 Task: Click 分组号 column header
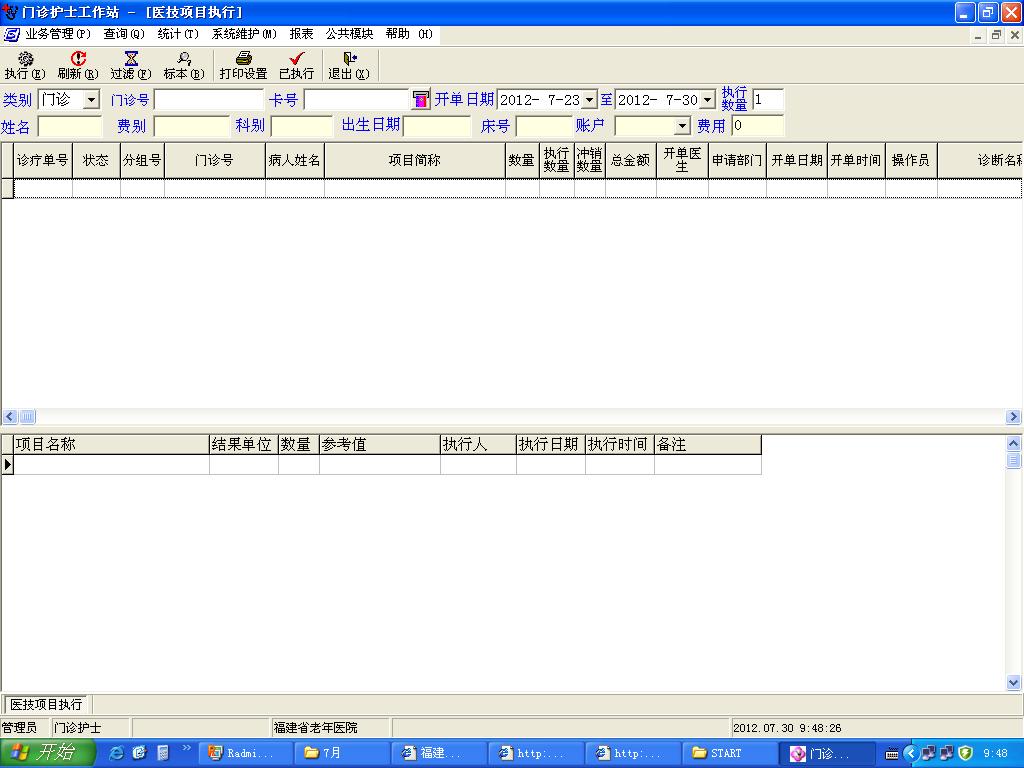click(142, 160)
